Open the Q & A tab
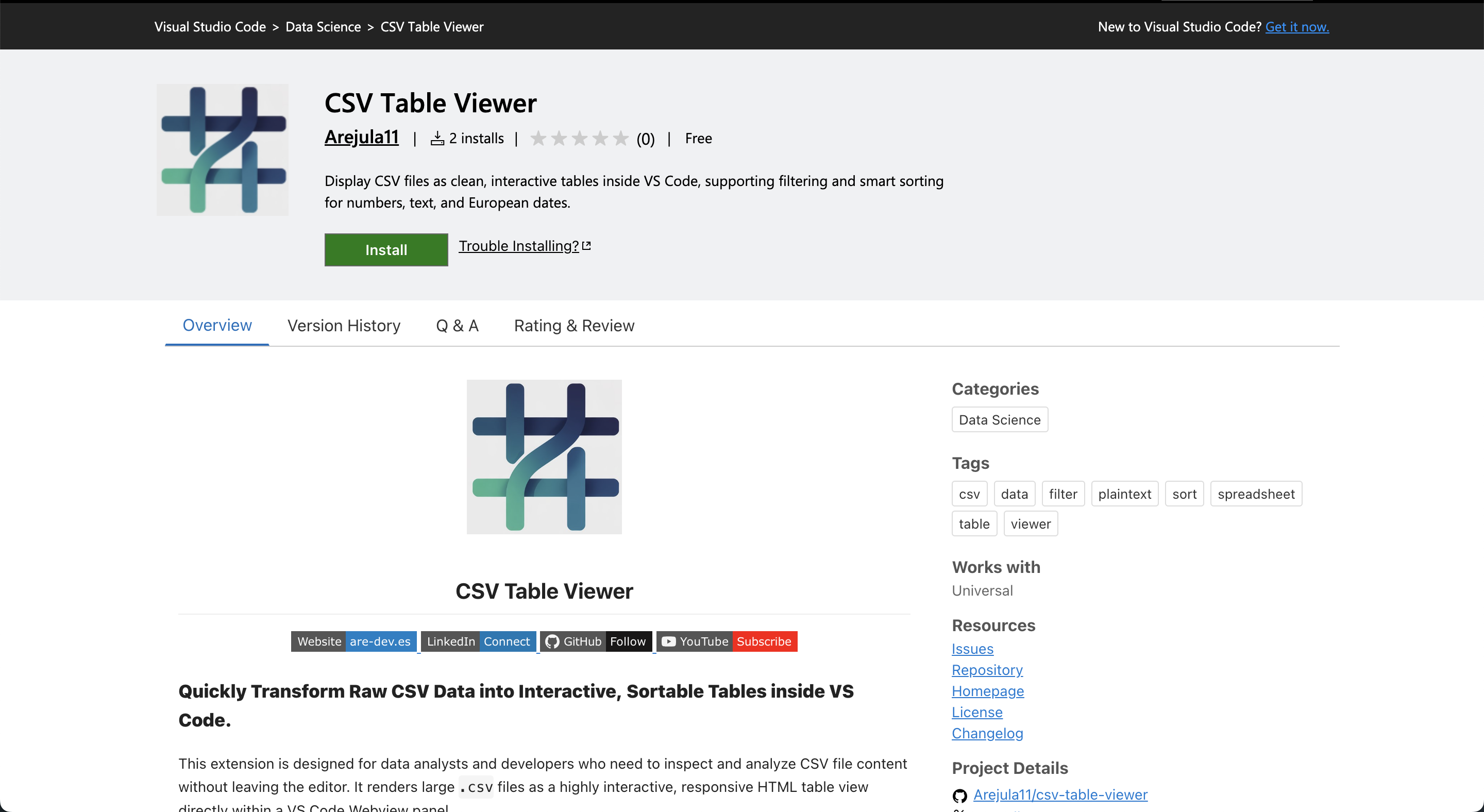1484x812 pixels. pyautogui.click(x=457, y=326)
